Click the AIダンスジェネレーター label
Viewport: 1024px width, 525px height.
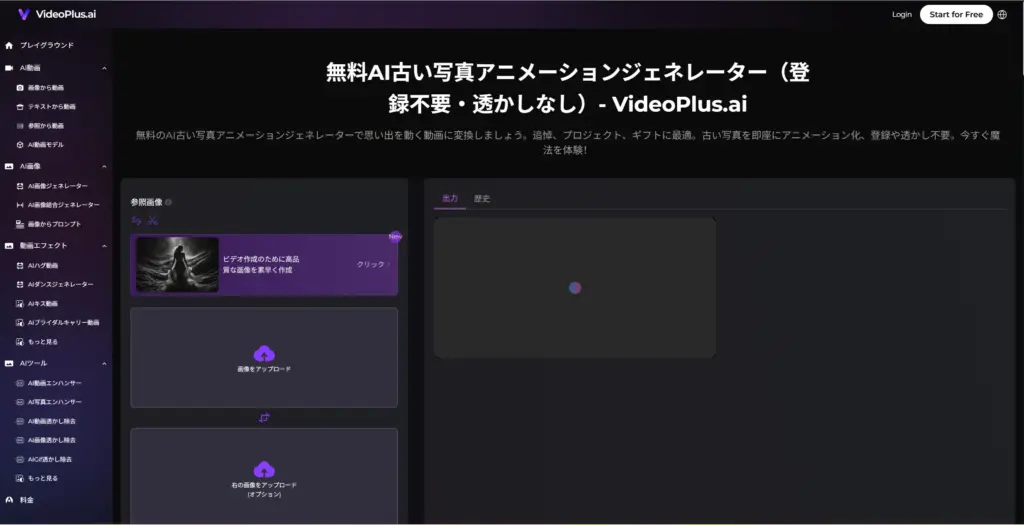pos(60,285)
